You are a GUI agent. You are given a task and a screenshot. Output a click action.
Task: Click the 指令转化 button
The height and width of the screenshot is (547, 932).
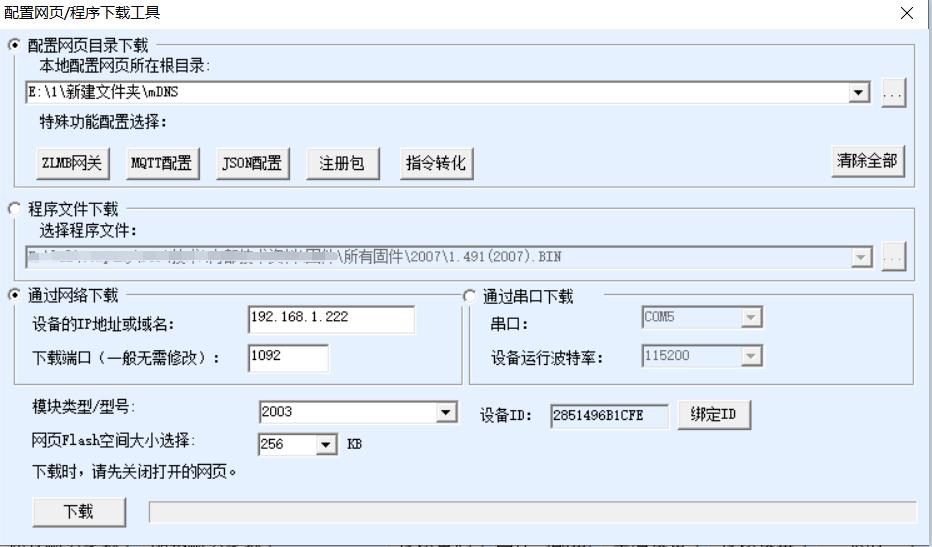coord(435,164)
